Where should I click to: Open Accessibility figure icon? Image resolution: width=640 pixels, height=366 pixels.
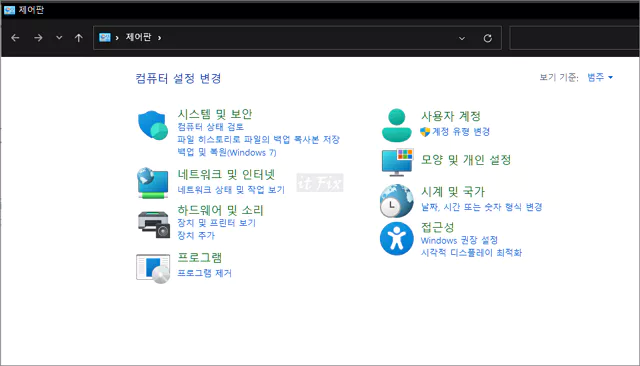click(396, 239)
